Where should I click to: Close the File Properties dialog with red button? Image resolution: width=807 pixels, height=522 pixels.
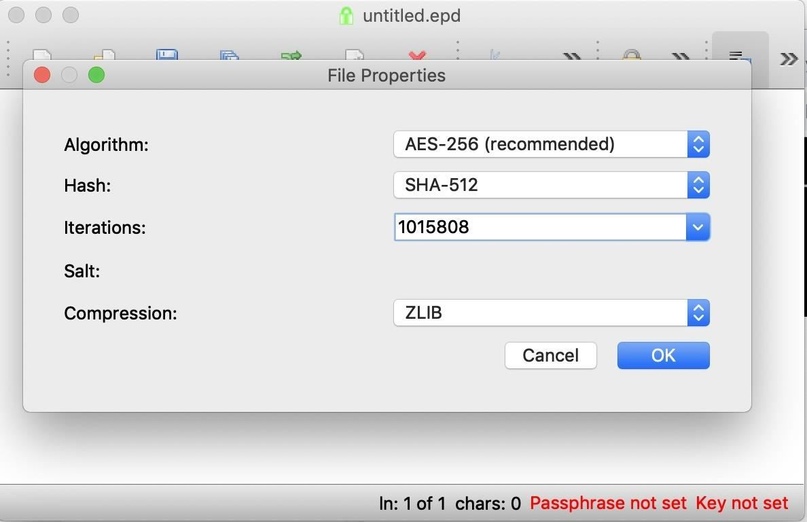42,75
